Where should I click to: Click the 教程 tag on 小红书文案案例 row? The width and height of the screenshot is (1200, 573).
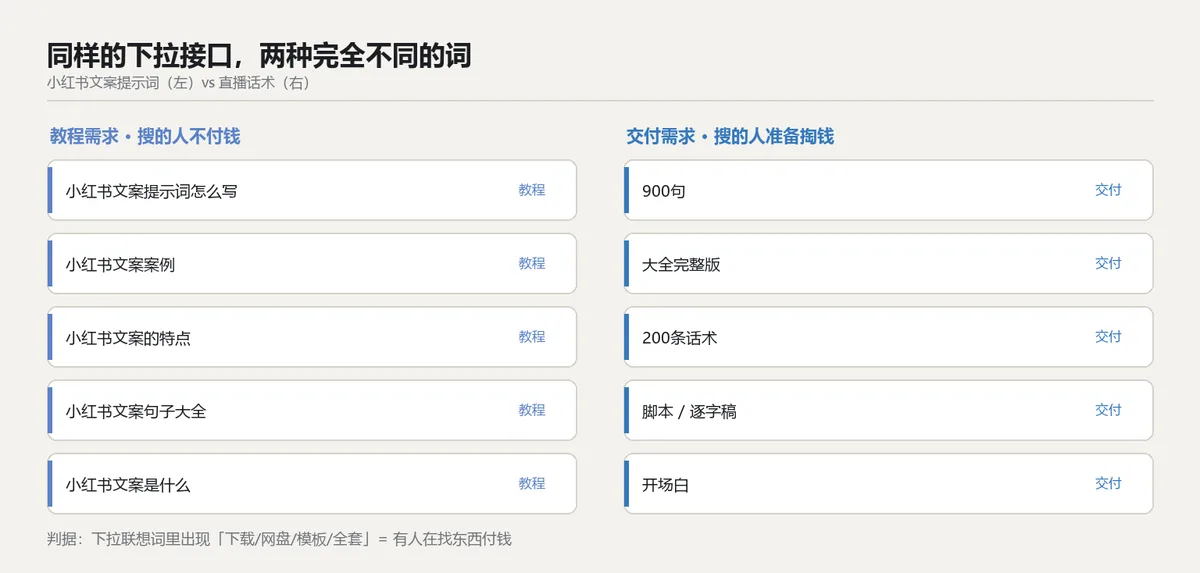coord(532,264)
